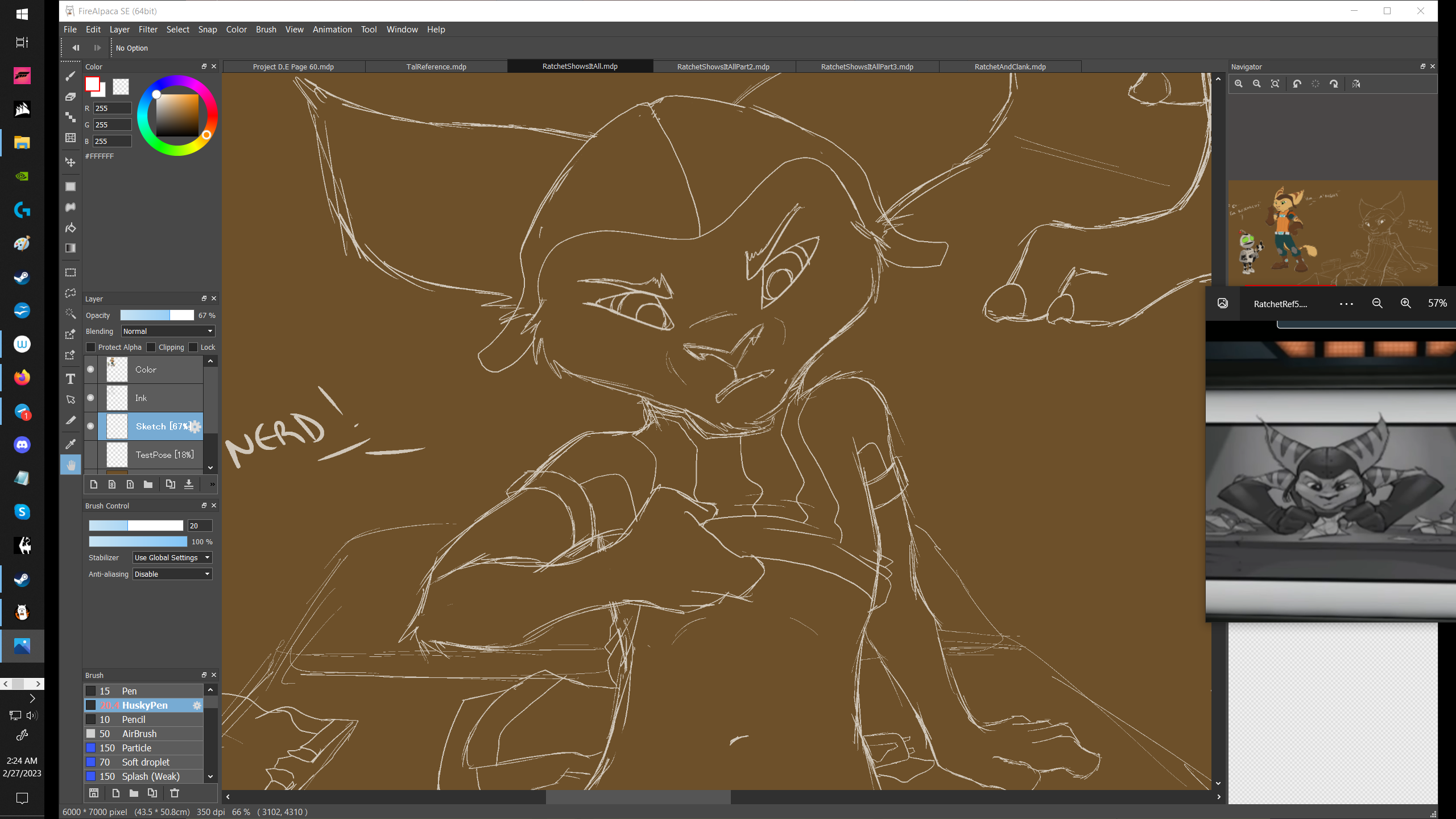
Task: Click the R value input field
Action: [x=112, y=108]
